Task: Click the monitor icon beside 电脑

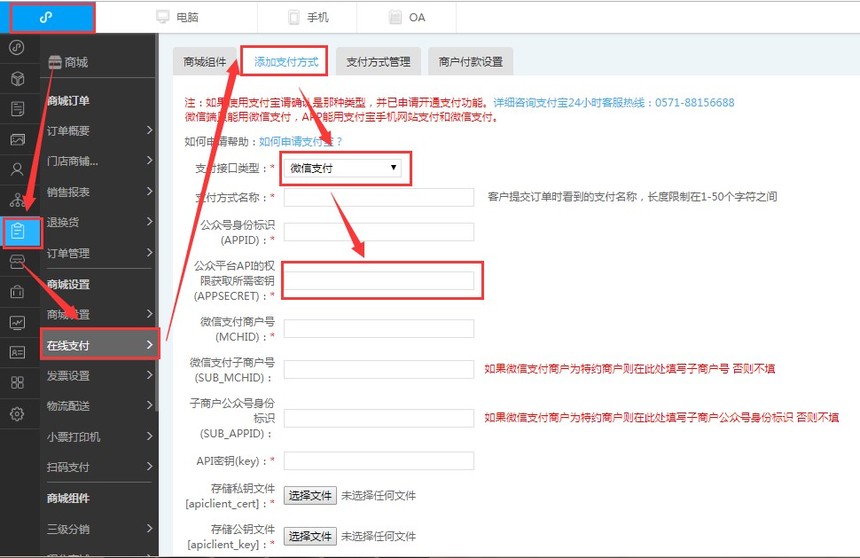Action: (163, 17)
